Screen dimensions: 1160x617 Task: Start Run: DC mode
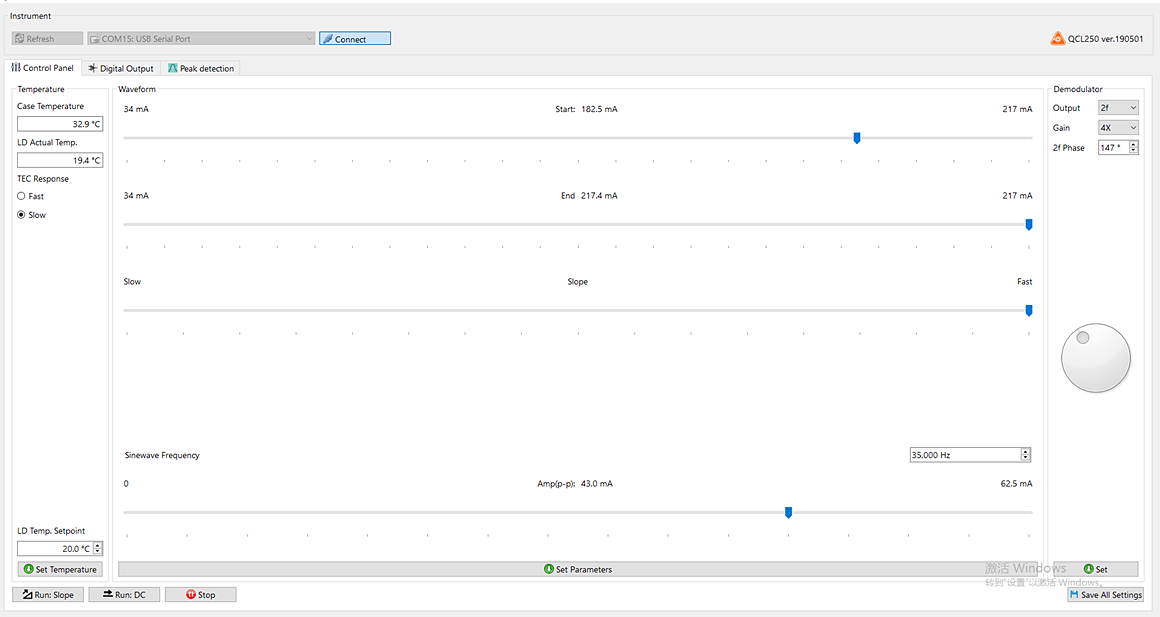pyautogui.click(x=124, y=595)
